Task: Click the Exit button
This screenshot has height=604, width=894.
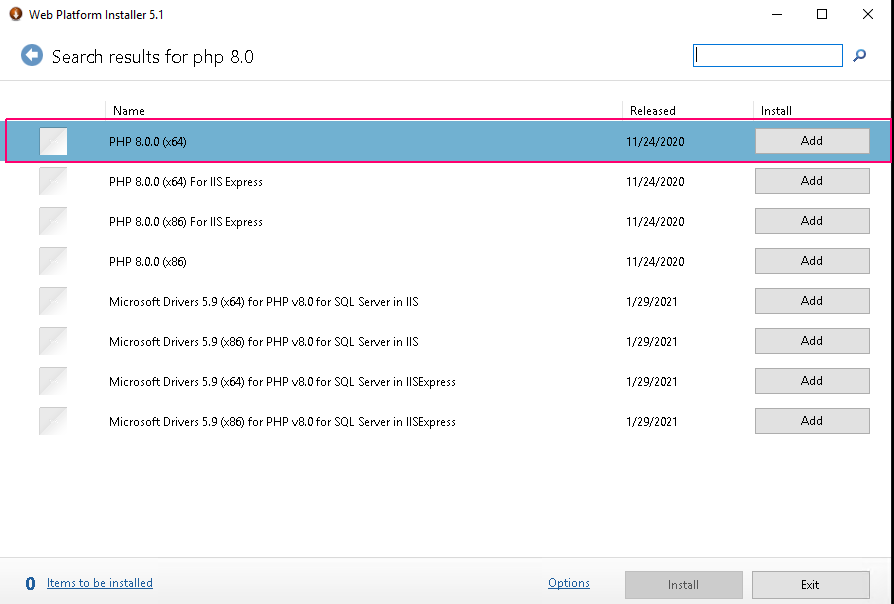Action: (x=810, y=585)
